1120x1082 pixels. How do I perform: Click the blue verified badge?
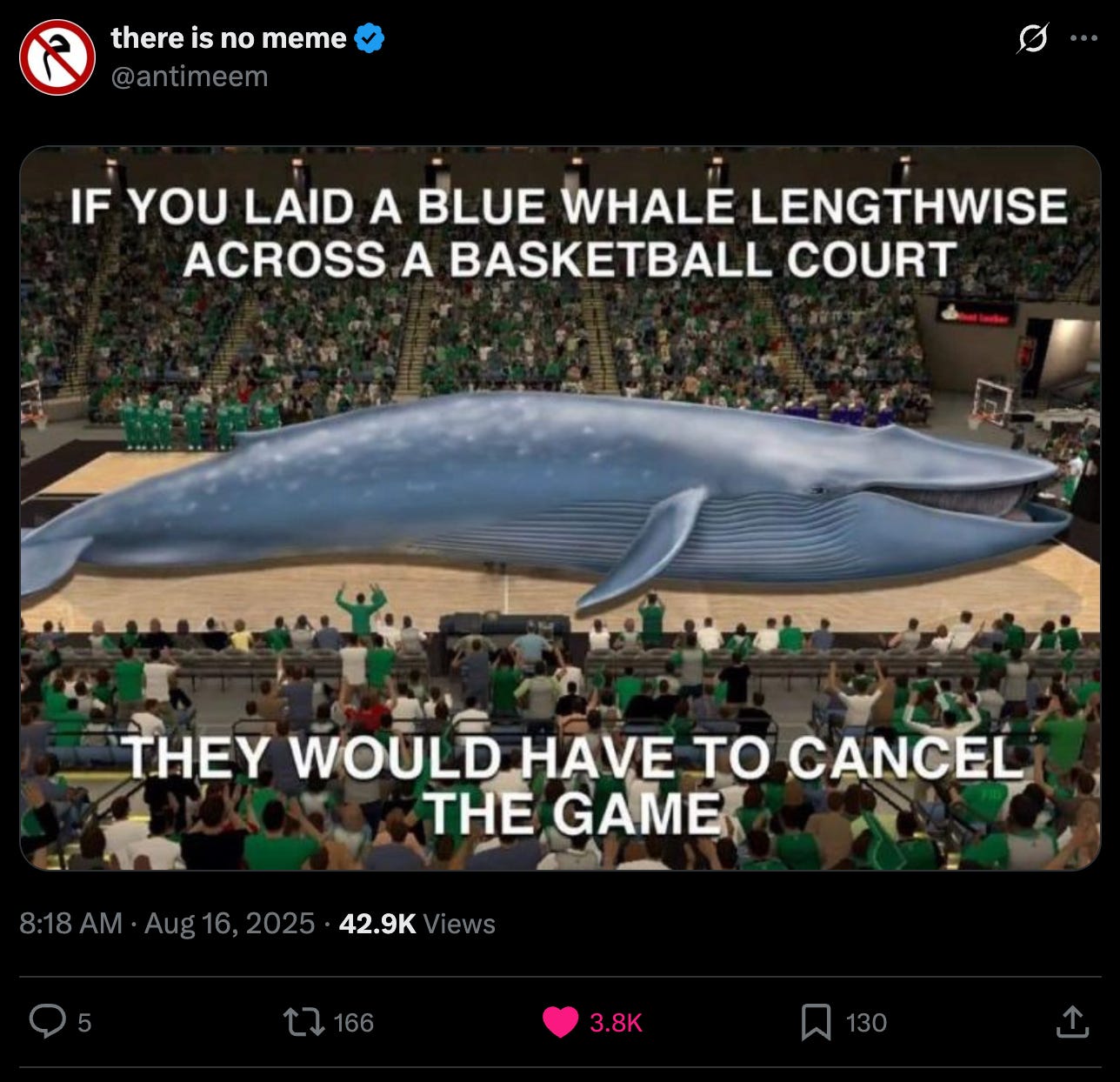(370, 38)
